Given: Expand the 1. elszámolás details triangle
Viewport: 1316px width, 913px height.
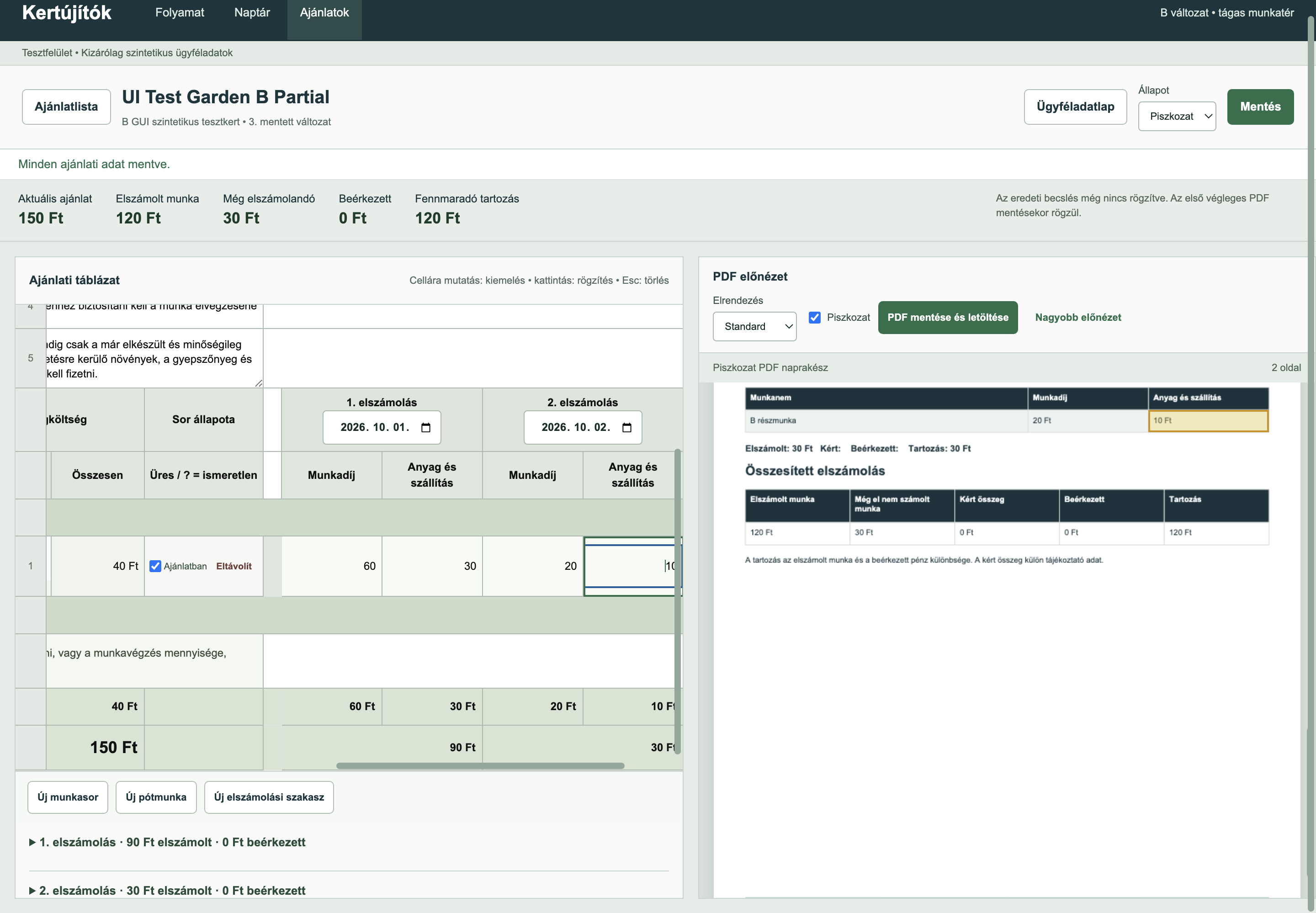Looking at the screenshot, I should click(32, 842).
